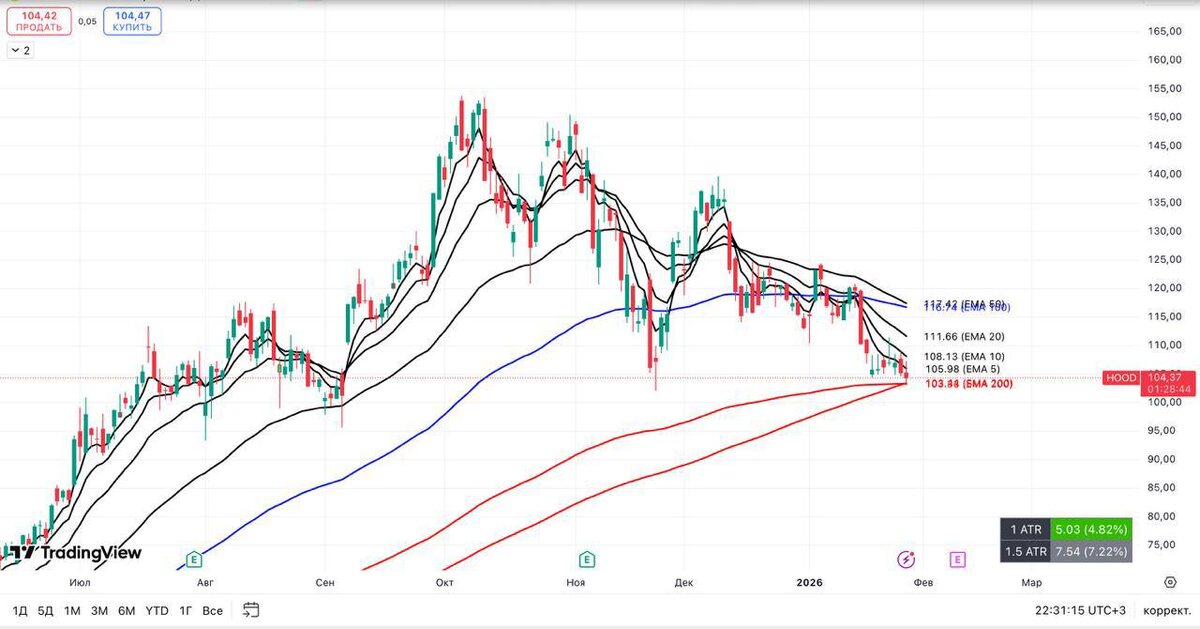Click the 117.42 (EMA 50) label
Image resolution: width=1200 pixels, height=629 pixels.
(964, 303)
